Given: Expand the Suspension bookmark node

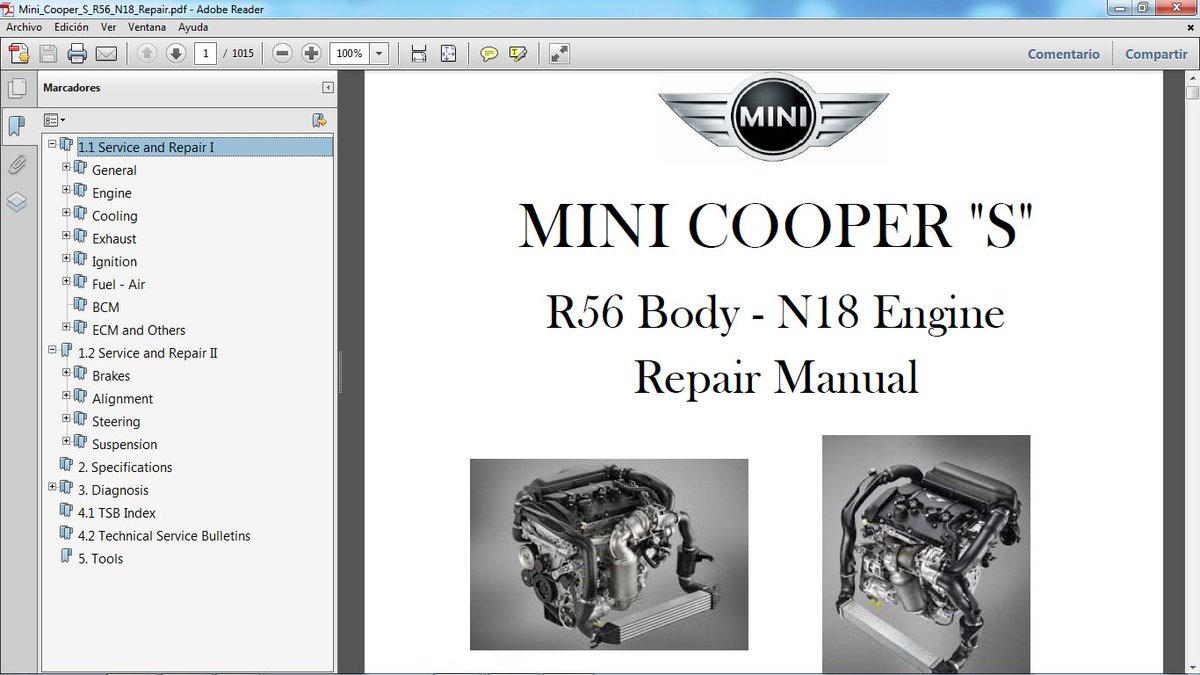Looking at the screenshot, I should pyautogui.click(x=66, y=441).
